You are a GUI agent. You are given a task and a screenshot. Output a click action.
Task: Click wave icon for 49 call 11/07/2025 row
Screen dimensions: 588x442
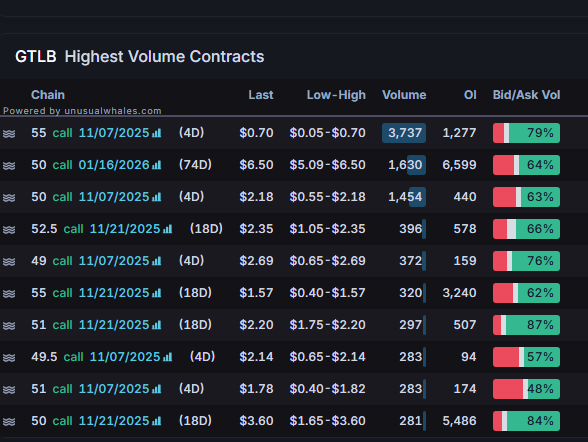point(9,261)
